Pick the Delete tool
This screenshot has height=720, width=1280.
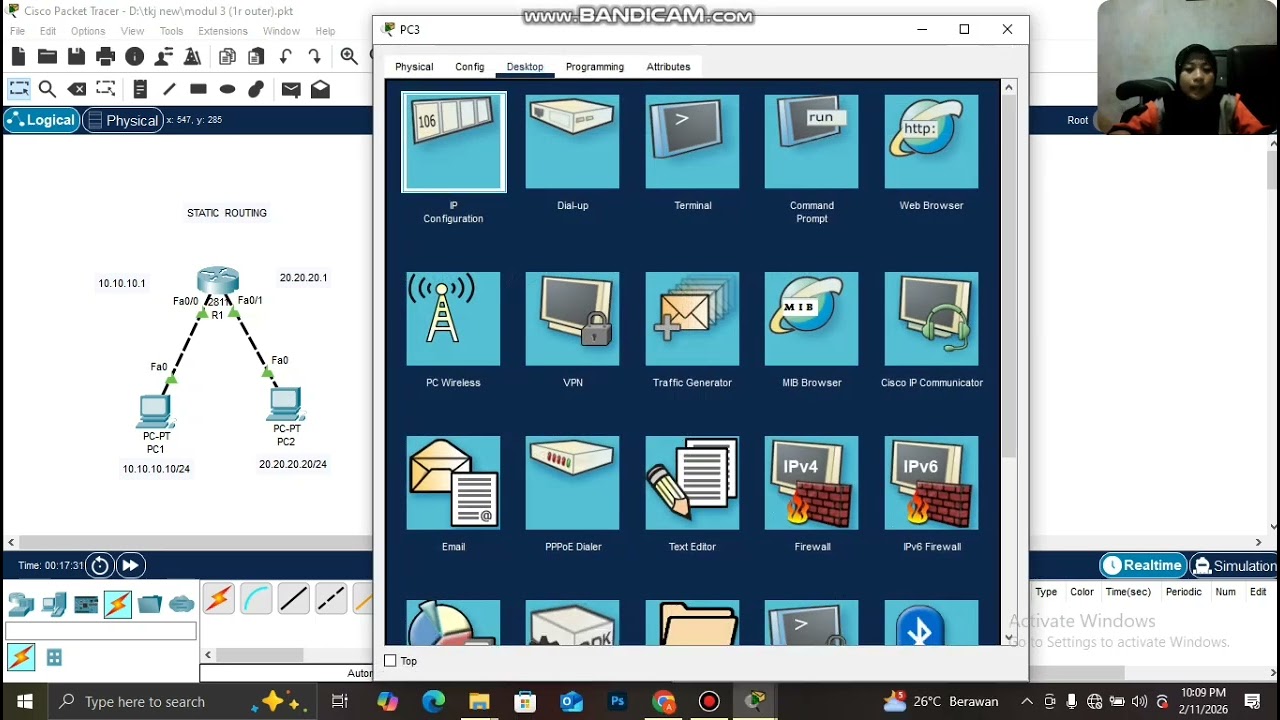(76, 89)
